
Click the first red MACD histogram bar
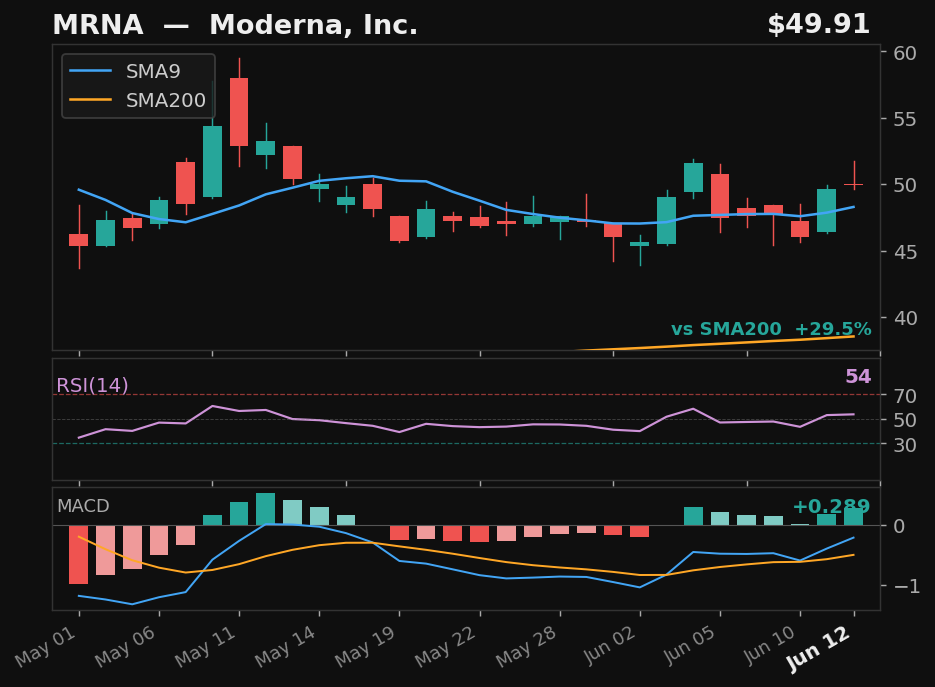pyautogui.click(x=79, y=555)
